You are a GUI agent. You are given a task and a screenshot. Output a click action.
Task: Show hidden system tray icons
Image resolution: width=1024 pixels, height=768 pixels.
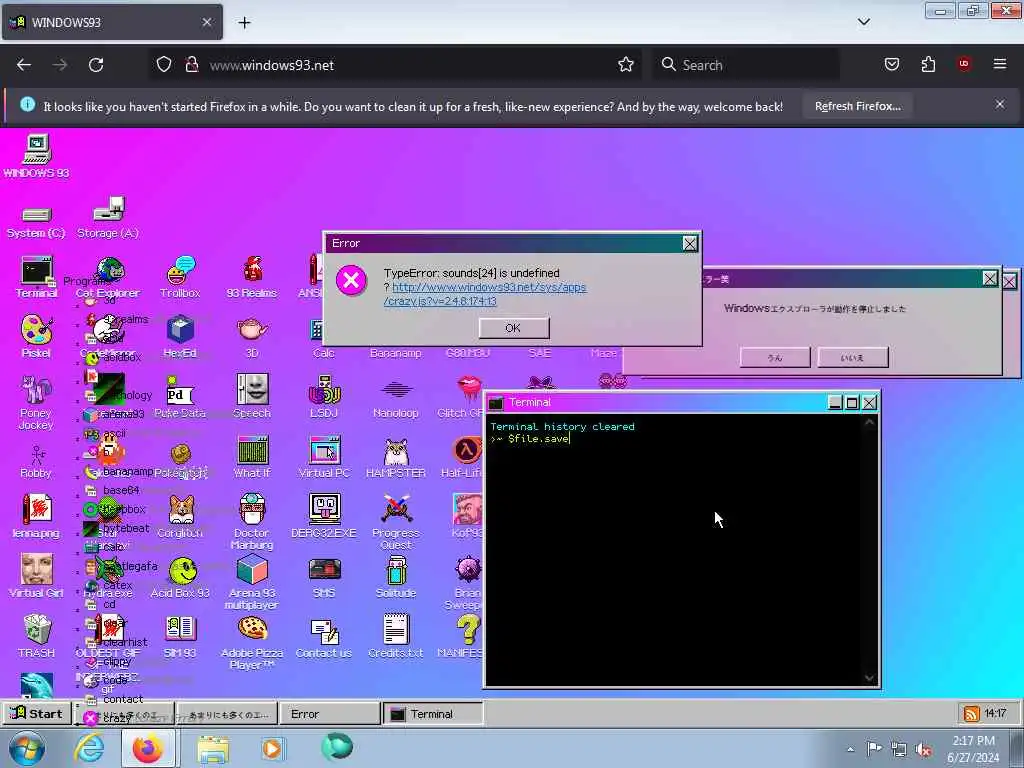click(x=850, y=749)
